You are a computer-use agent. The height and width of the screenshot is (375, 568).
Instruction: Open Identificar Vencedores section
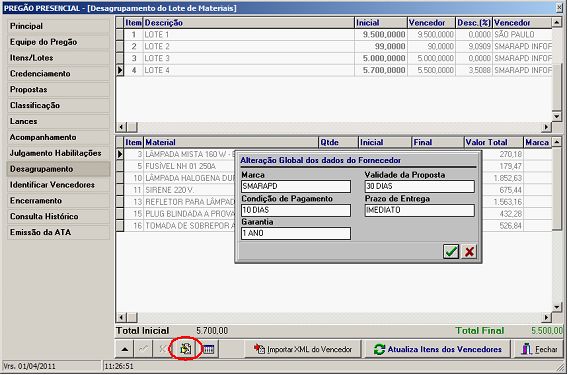click(58, 185)
